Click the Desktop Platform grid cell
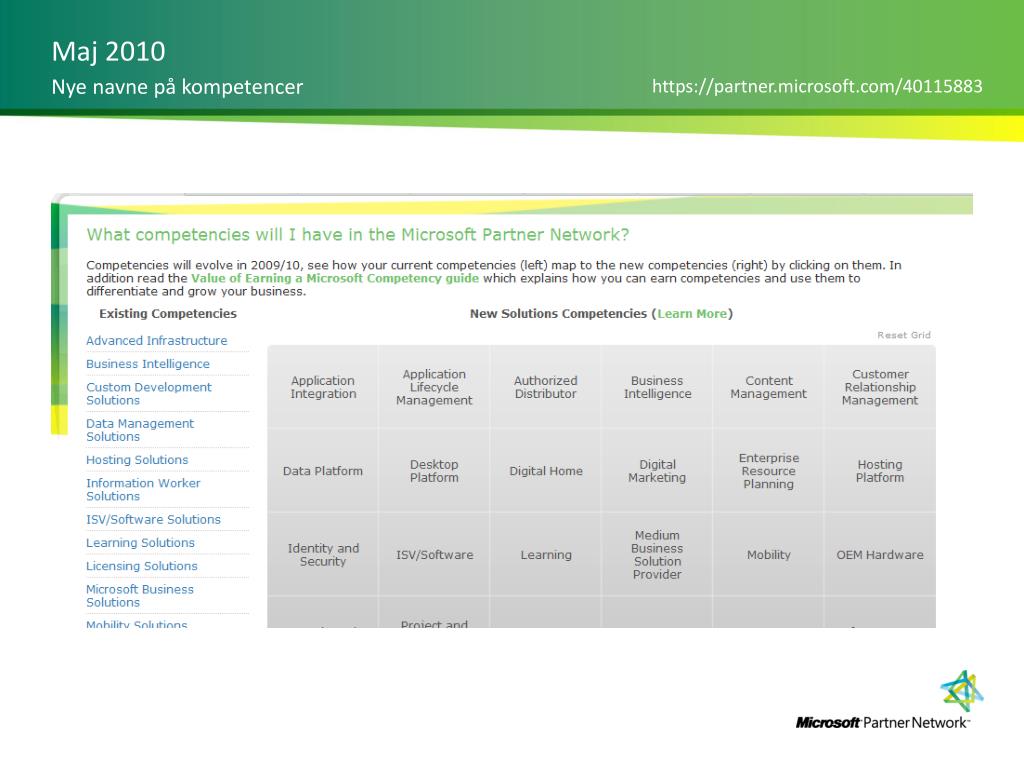This screenshot has height=768, width=1024. tap(434, 471)
